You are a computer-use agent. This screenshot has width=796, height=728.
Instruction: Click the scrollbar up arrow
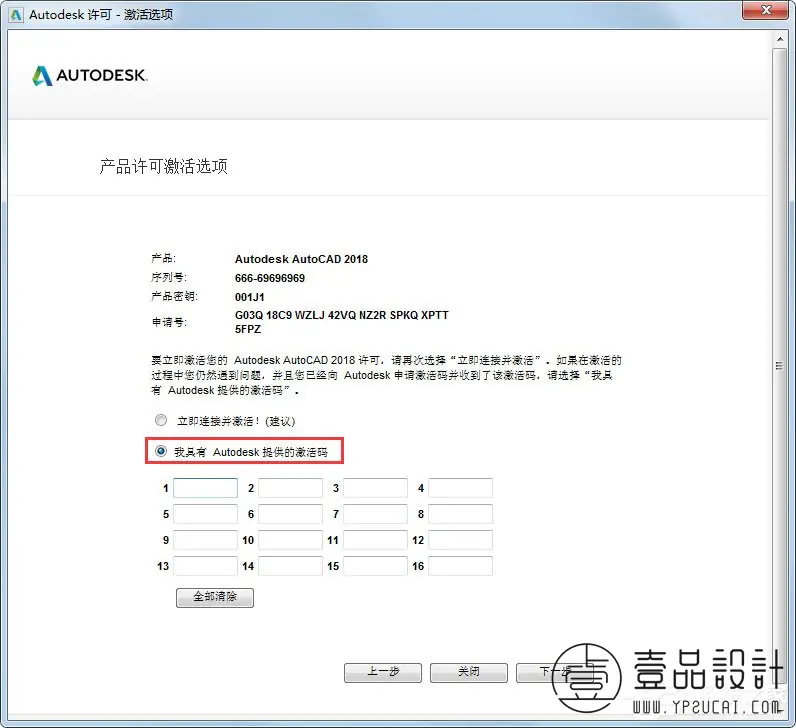[x=780, y=39]
